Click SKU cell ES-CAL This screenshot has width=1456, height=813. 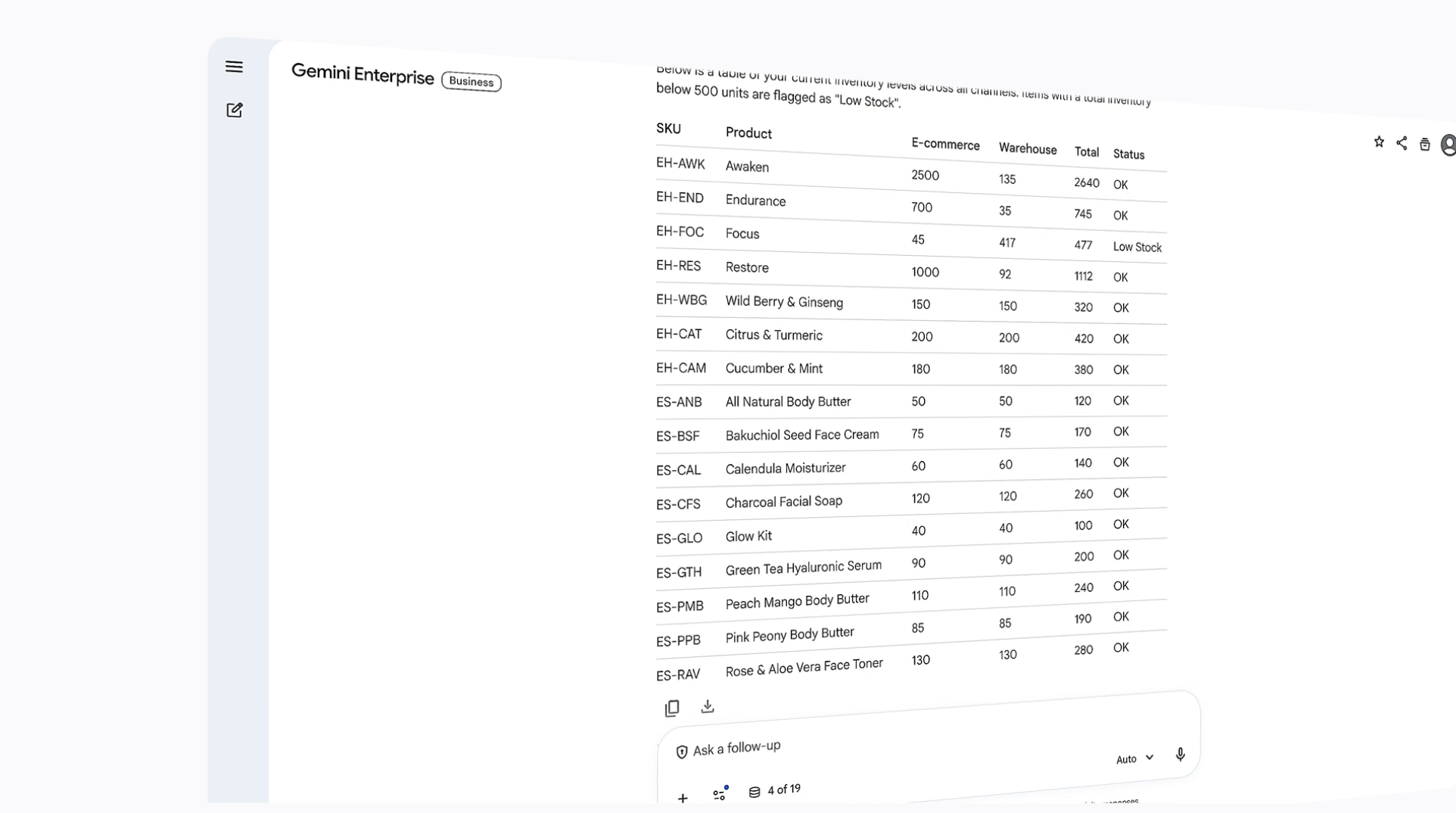(678, 470)
